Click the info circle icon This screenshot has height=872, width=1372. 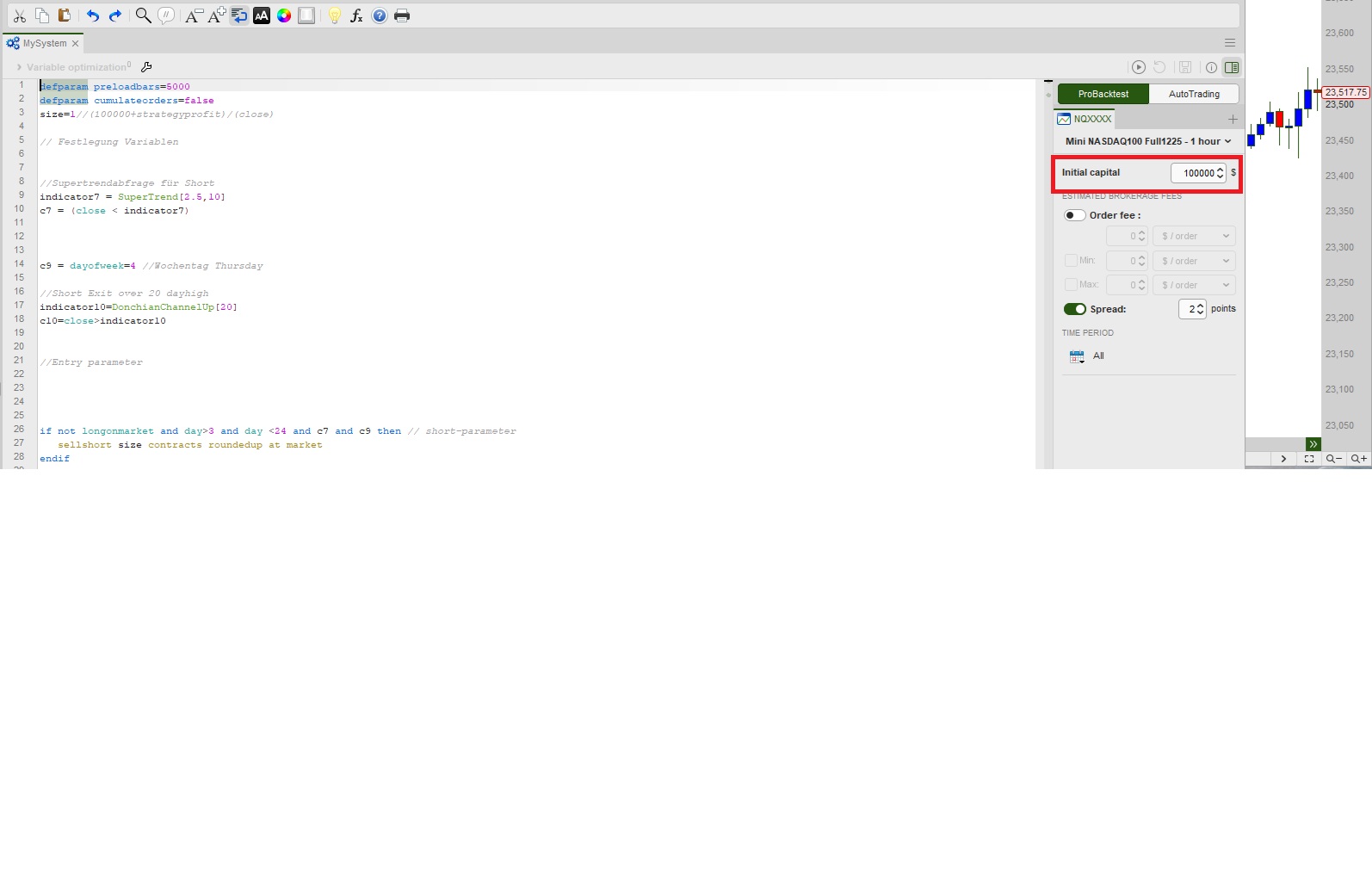tap(1211, 67)
